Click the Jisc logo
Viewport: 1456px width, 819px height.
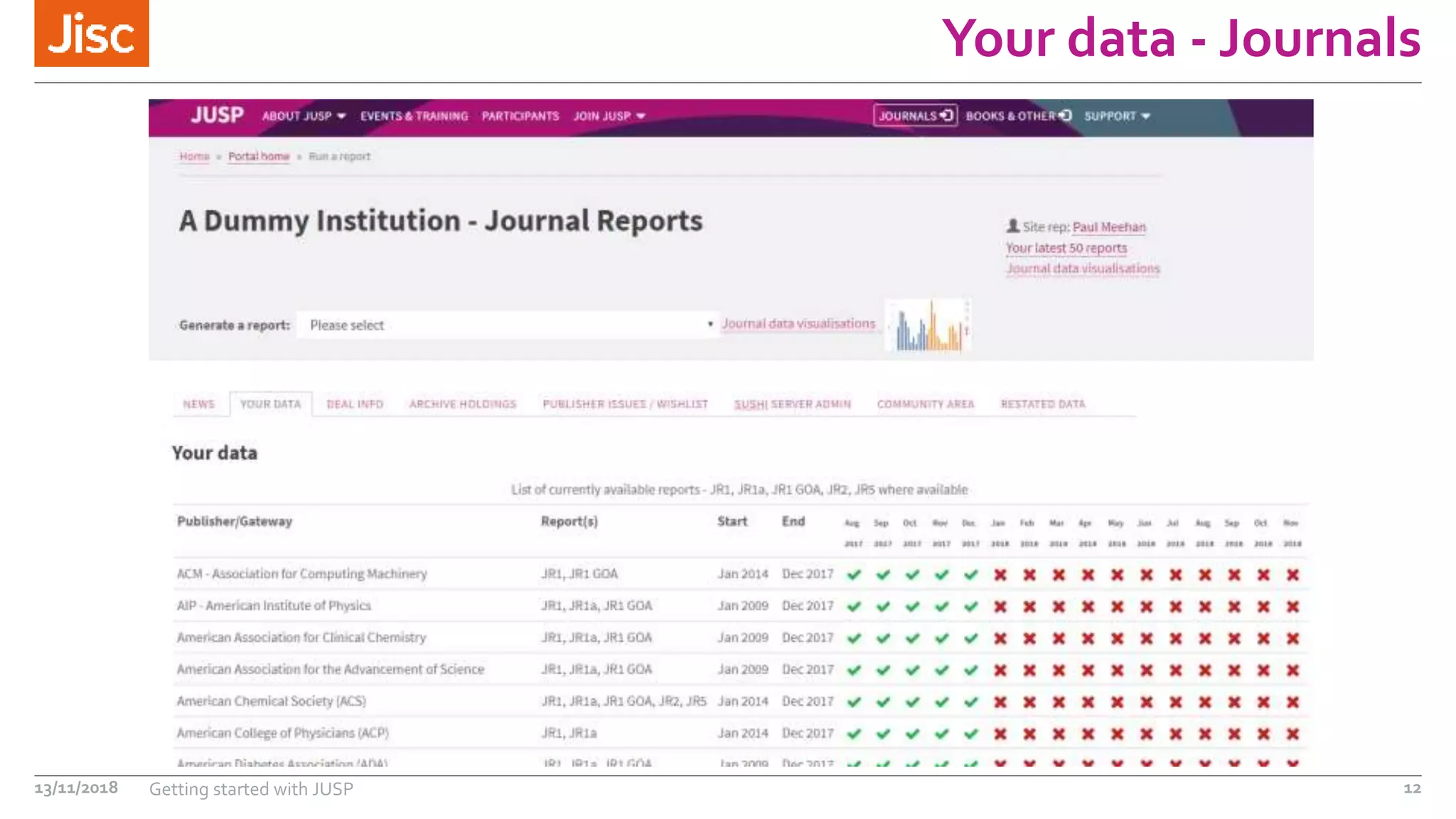click(92, 33)
